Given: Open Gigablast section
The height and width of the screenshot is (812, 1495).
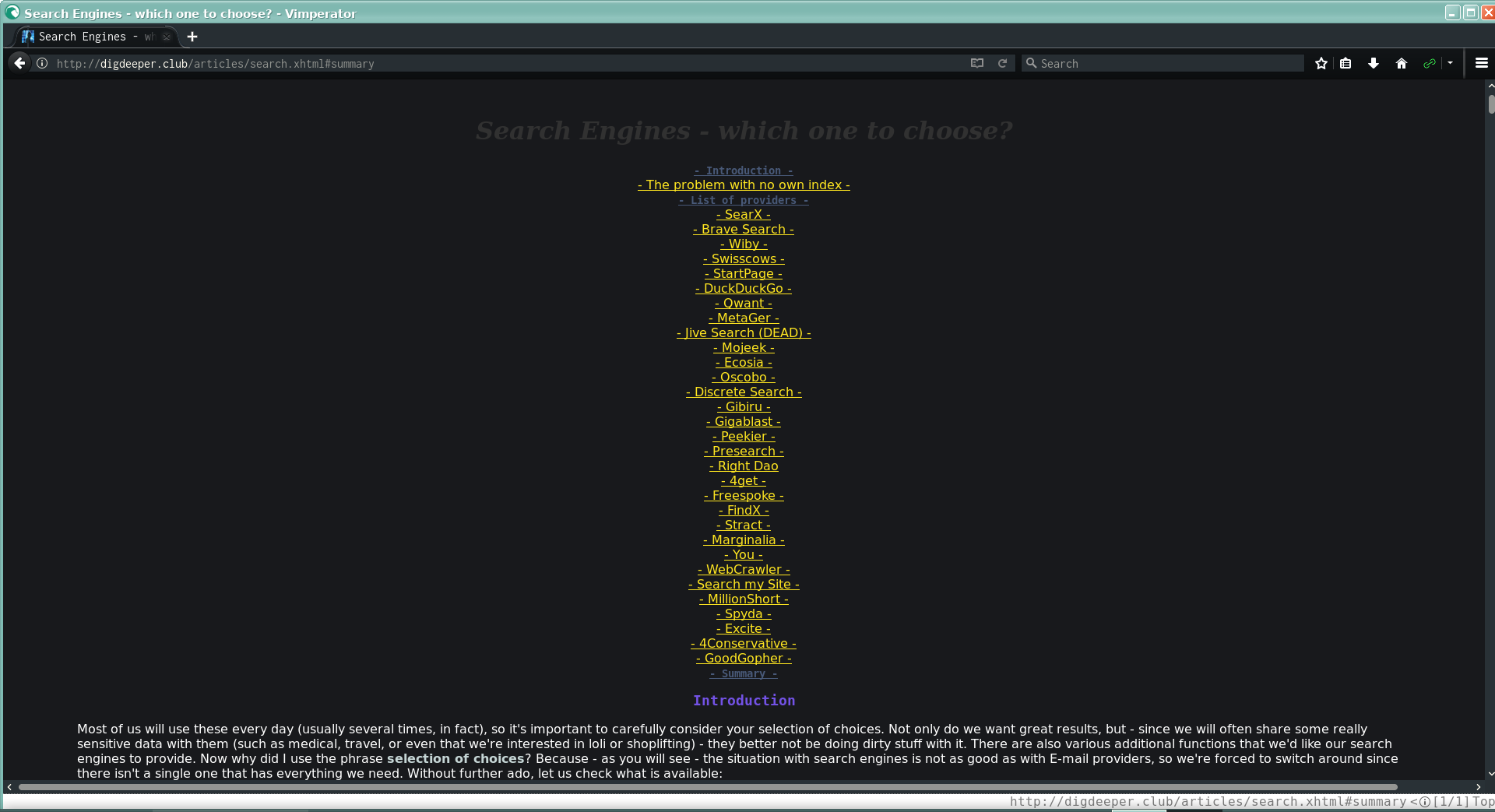Looking at the screenshot, I should [744, 421].
